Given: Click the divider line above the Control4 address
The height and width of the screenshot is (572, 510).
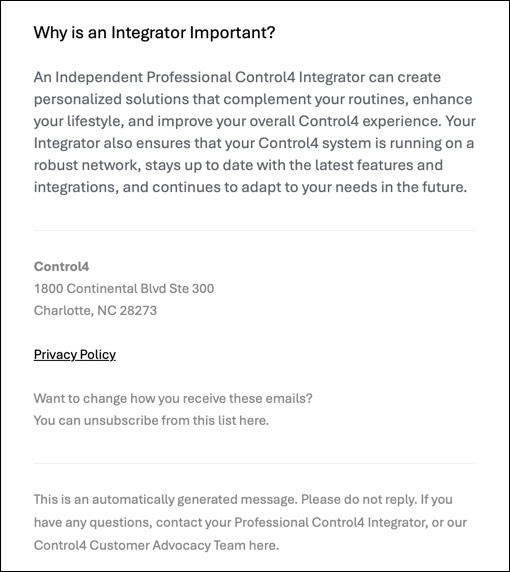Looking at the screenshot, I should [255, 231].
